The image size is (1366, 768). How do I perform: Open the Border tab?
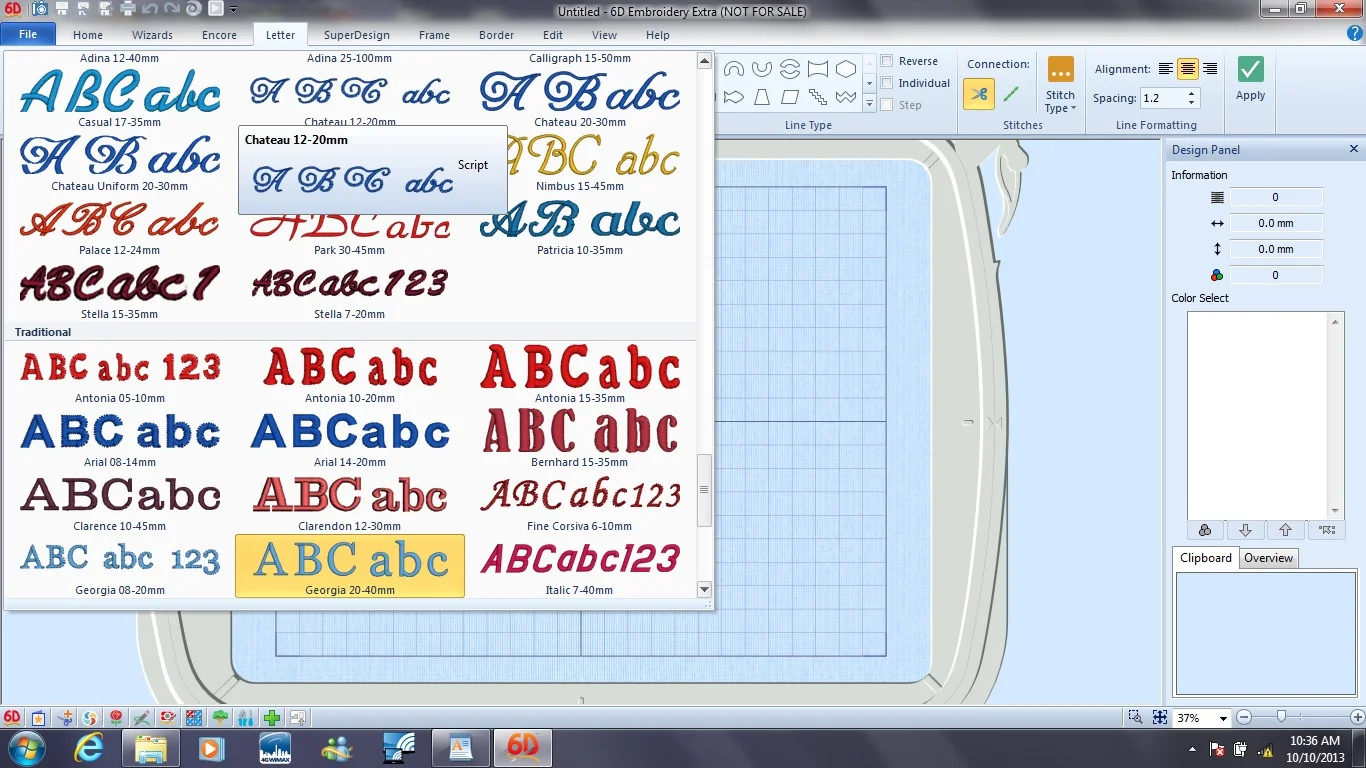pos(496,35)
